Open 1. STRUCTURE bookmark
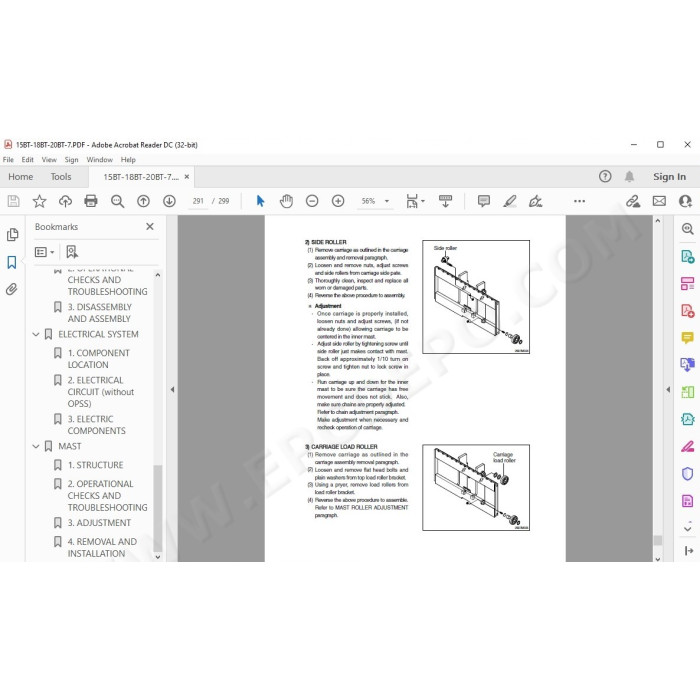The width and height of the screenshot is (700, 700). 96,465
